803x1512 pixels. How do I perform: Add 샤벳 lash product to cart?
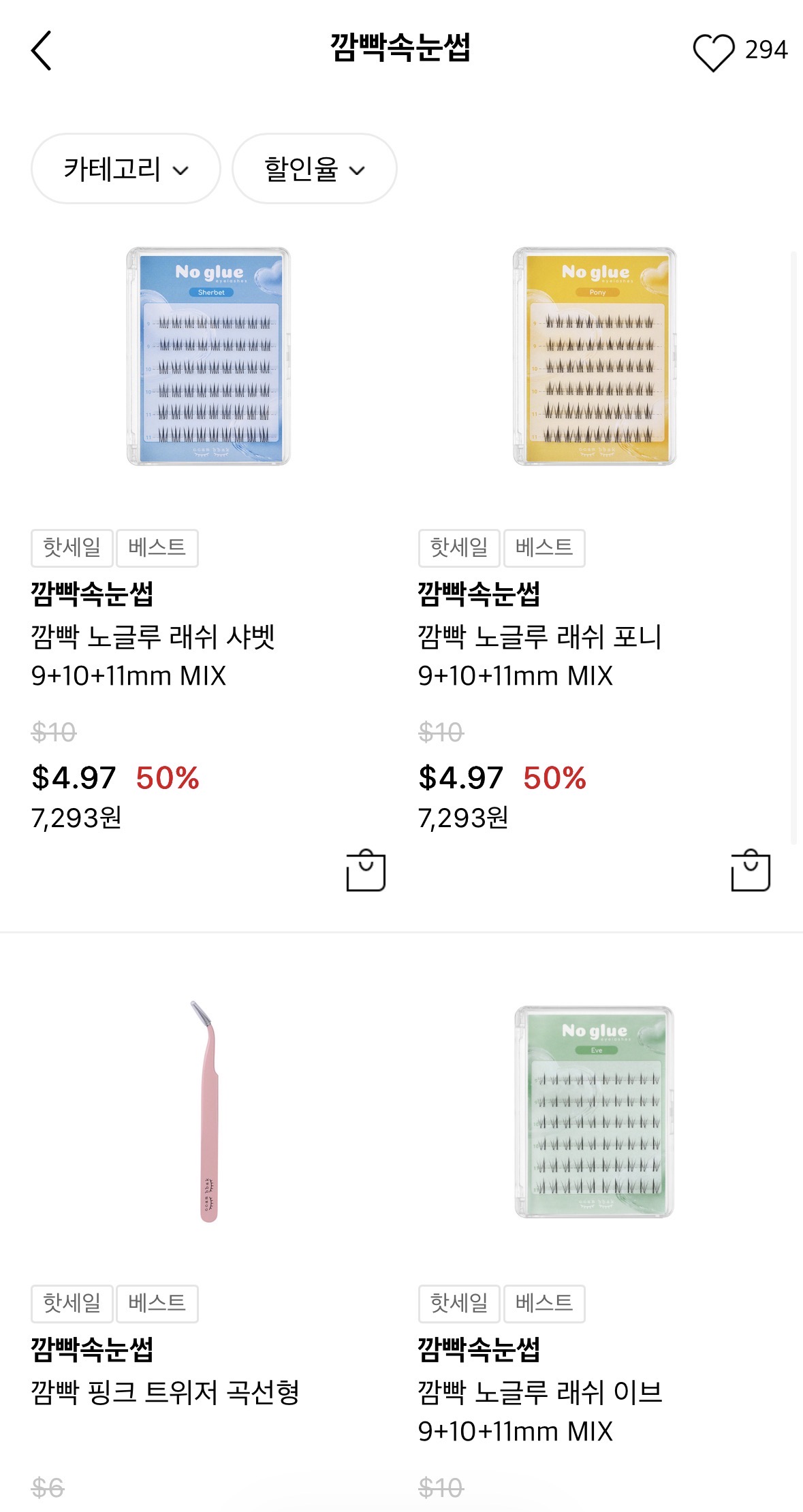(x=366, y=870)
